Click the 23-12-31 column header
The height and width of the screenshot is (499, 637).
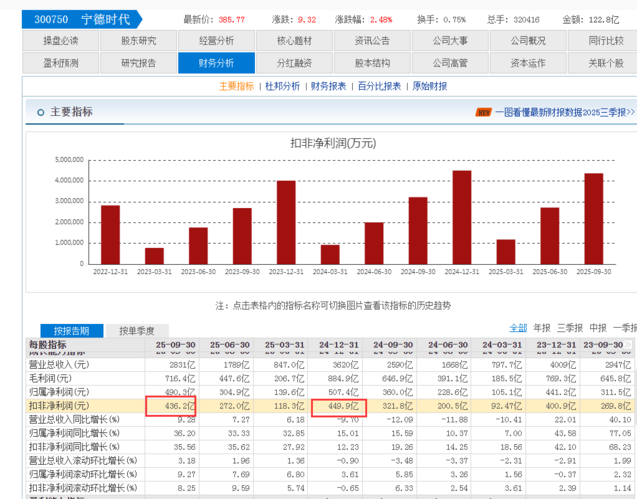[556, 345]
